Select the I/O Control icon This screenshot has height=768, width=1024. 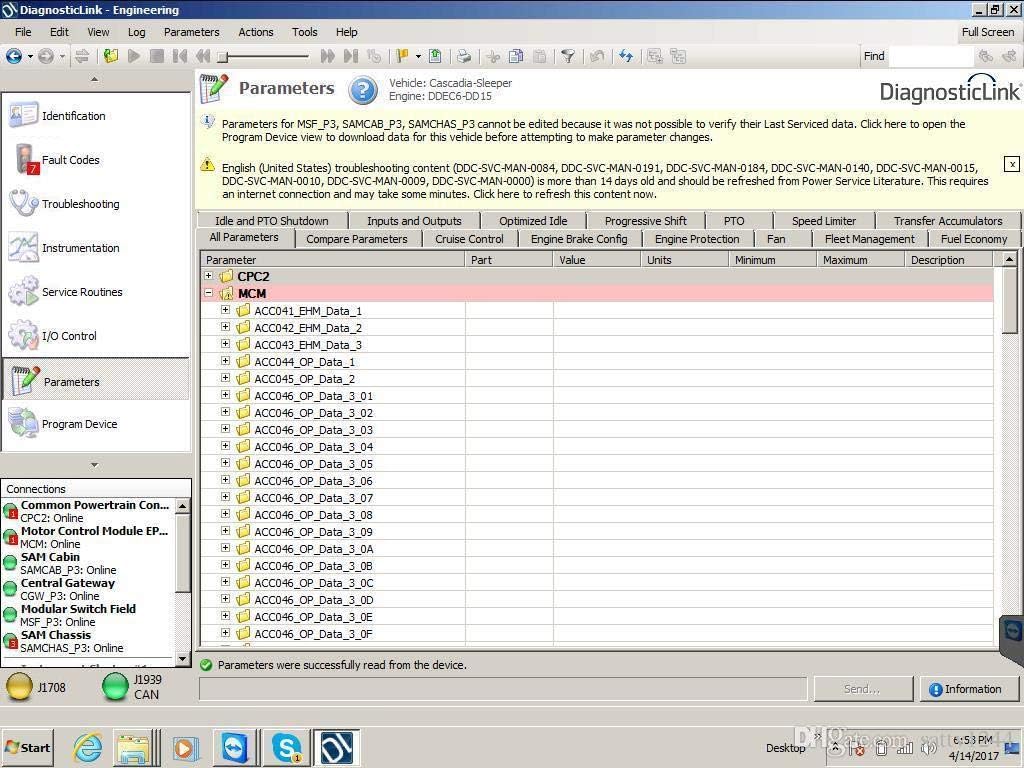23,336
